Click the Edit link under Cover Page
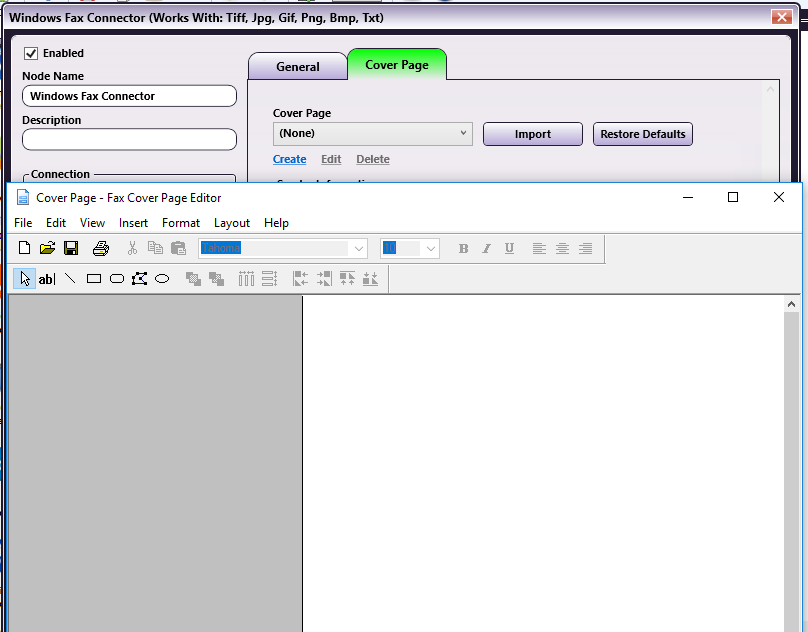 coord(331,159)
